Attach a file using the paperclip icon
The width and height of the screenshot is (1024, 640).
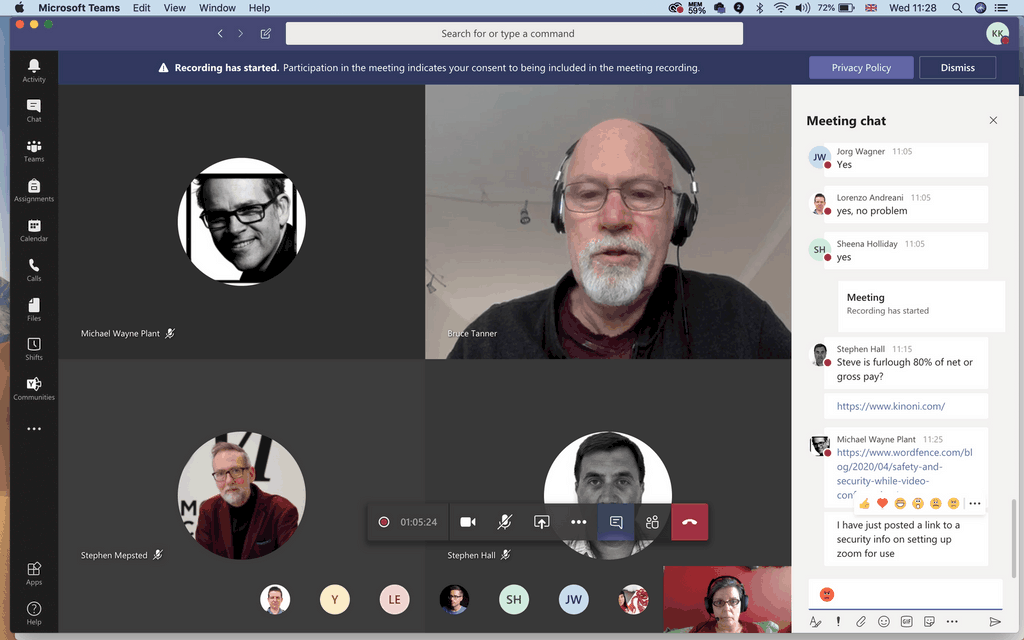pos(860,622)
